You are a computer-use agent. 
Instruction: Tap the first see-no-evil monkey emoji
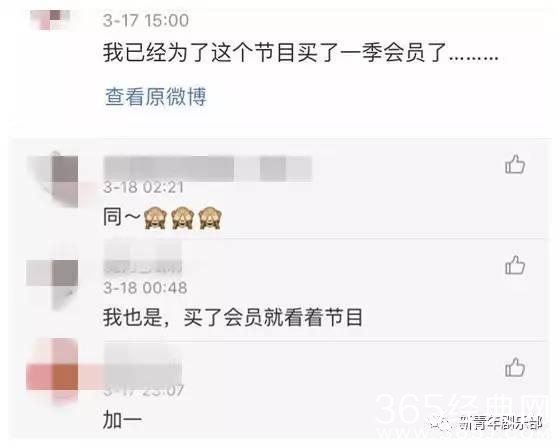pyautogui.click(x=155, y=217)
